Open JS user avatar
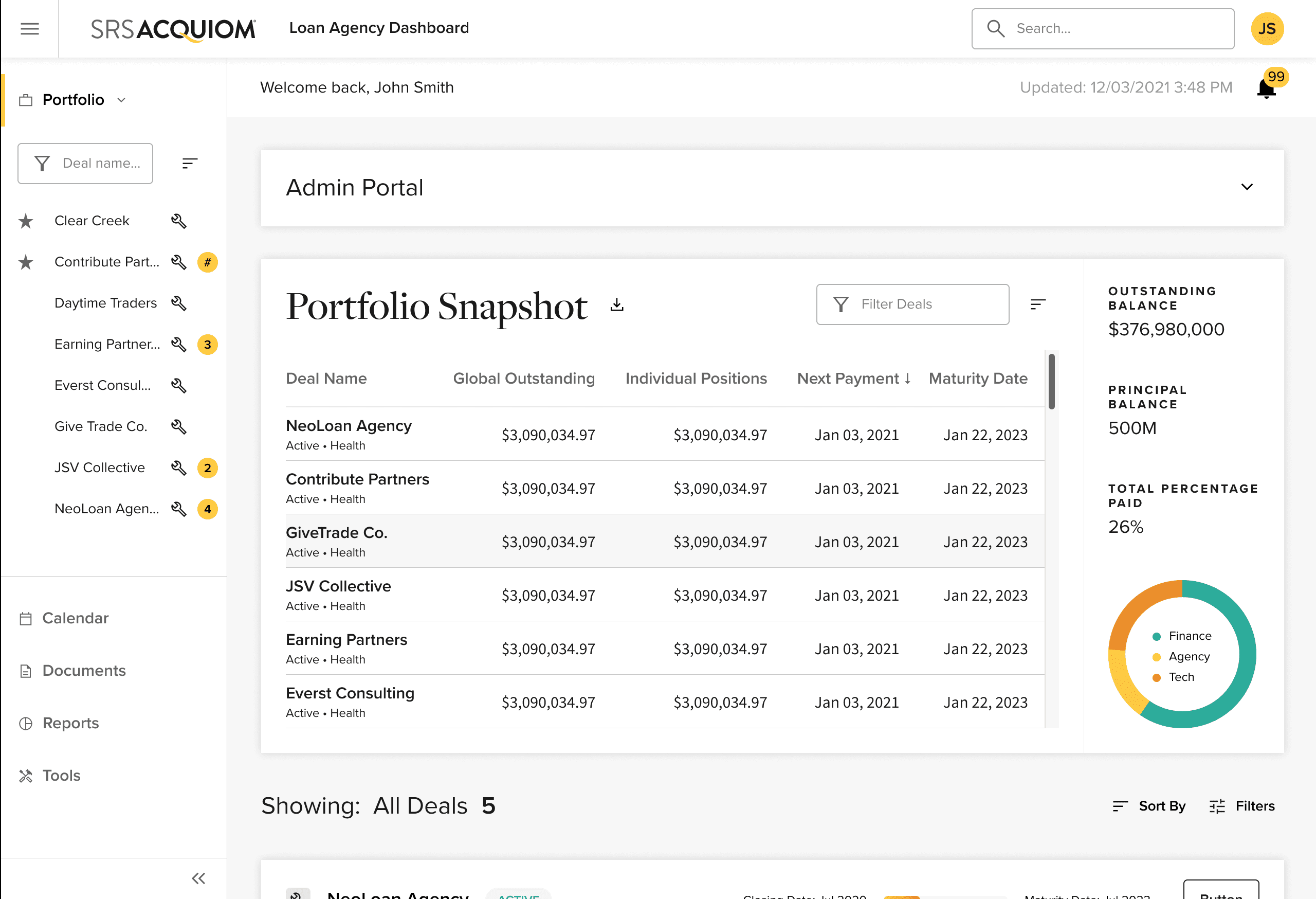 click(x=1267, y=28)
